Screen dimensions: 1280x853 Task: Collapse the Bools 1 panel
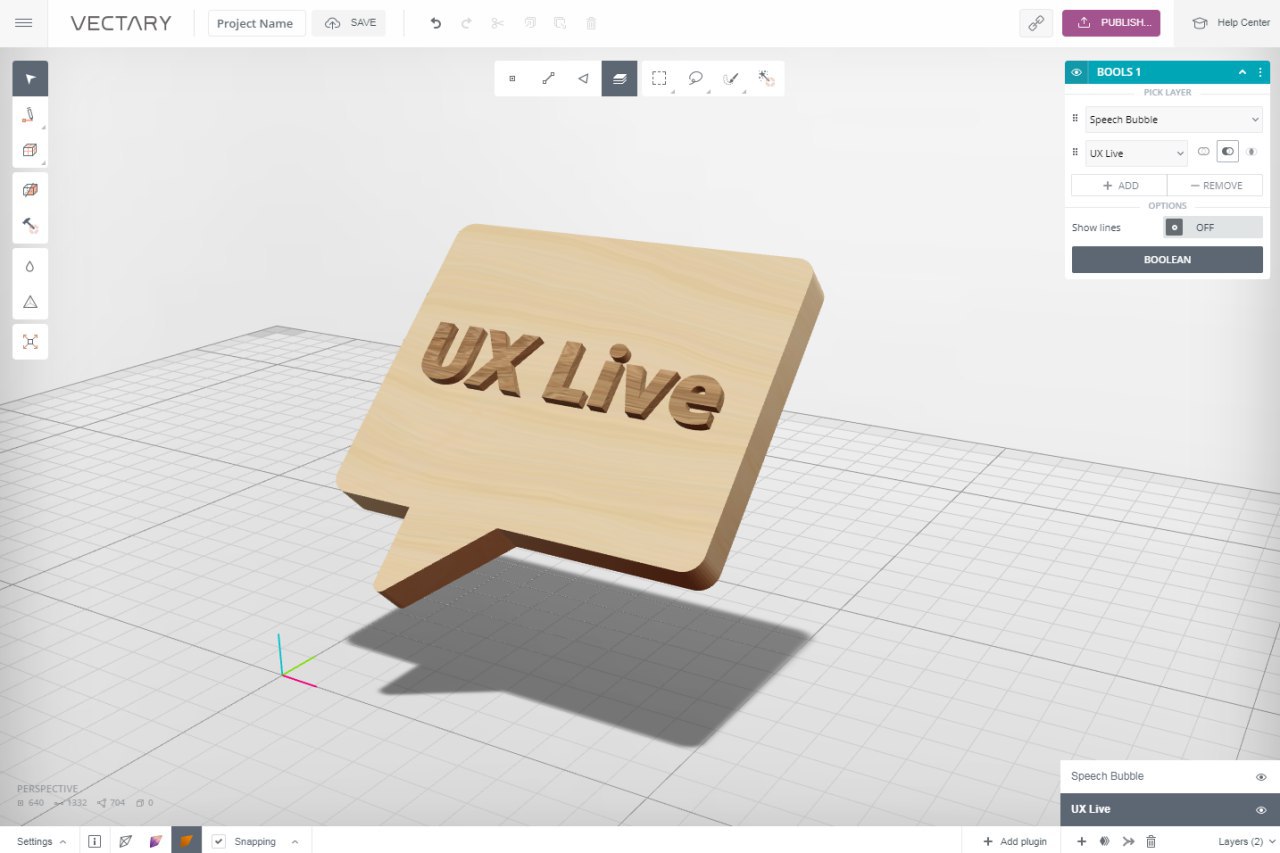(x=1242, y=72)
